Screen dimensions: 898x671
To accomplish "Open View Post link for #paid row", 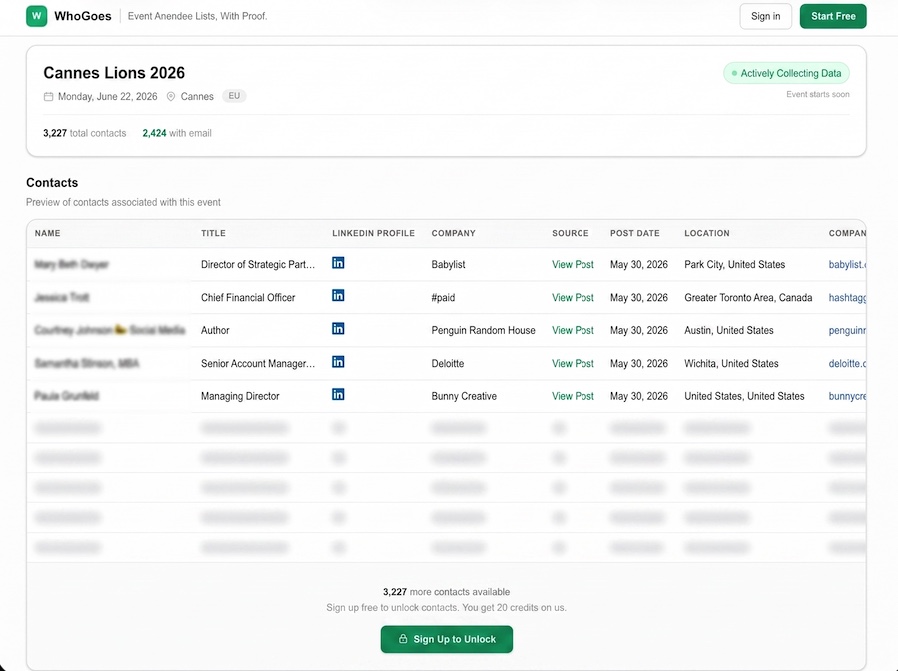I will tap(573, 298).
